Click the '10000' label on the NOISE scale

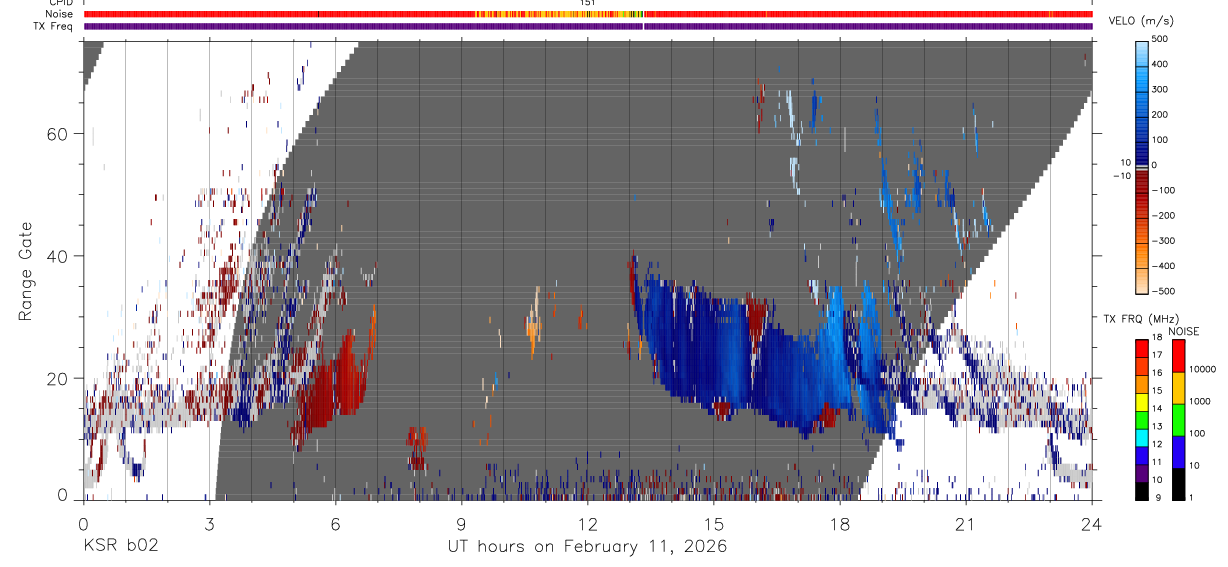pos(1202,370)
